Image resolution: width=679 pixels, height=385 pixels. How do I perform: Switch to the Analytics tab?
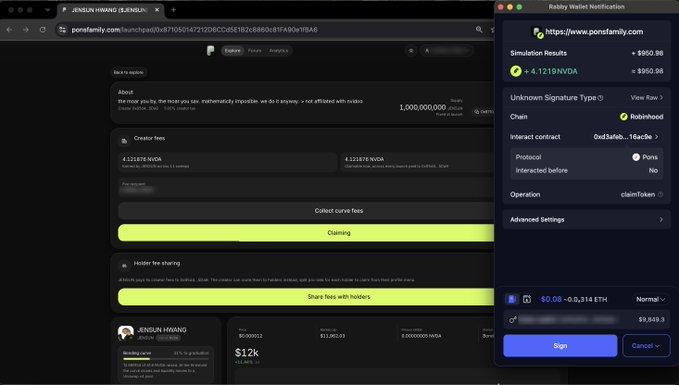click(x=278, y=51)
